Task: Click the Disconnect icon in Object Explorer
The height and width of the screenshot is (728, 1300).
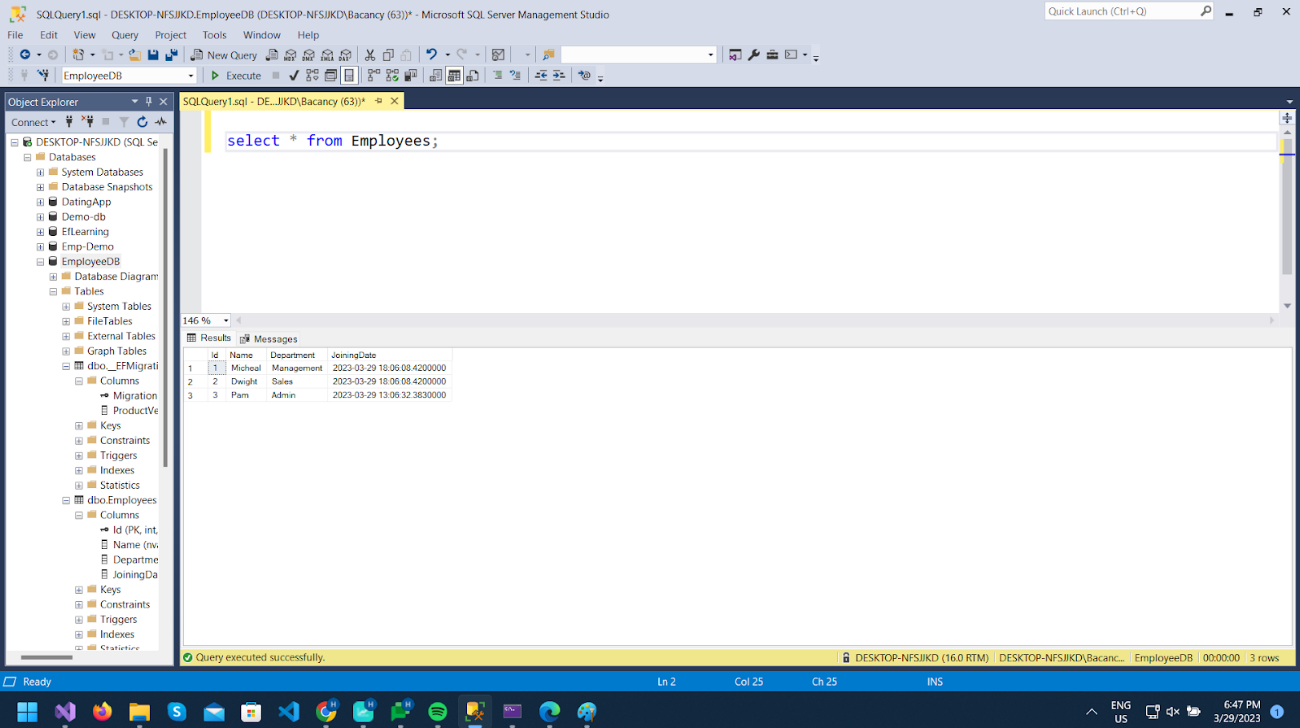Action: pos(87,122)
